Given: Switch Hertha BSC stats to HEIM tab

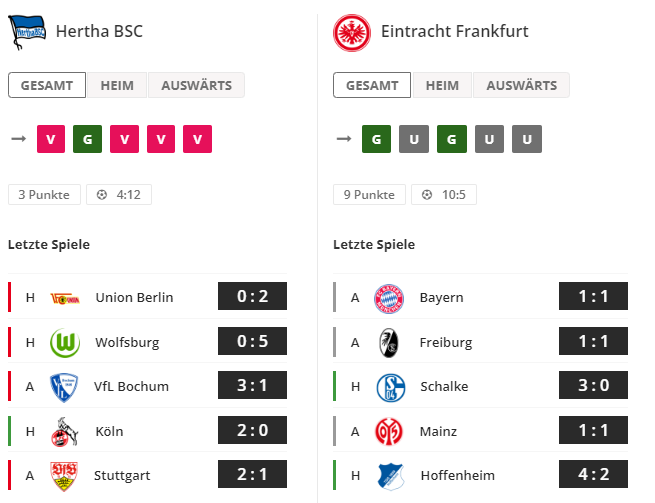Looking at the screenshot, I should [x=117, y=85].
